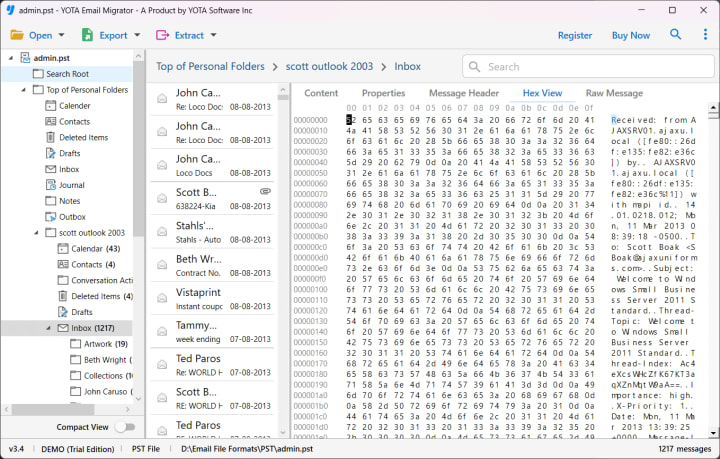Click attachment paperclip on Scott B 638224-Kia email
This screenshot has height=459, width=720.
pos(265,191)
